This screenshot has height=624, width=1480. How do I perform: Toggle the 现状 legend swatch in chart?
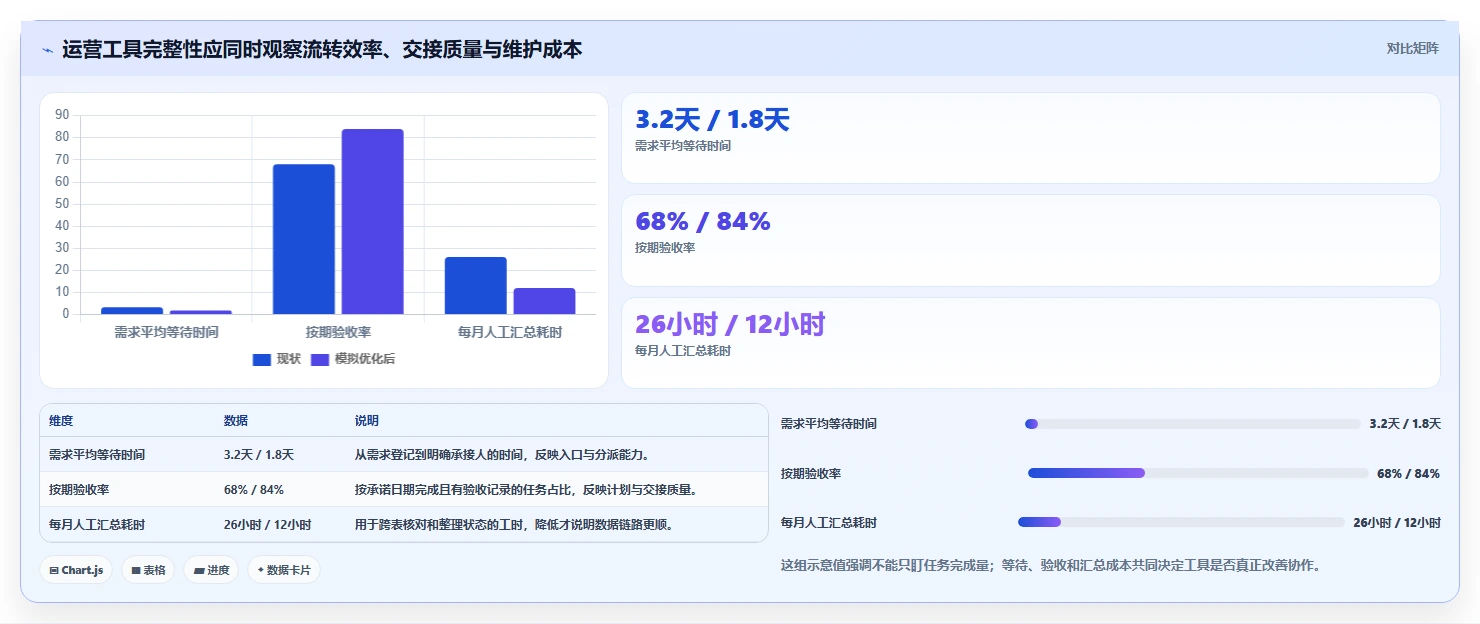[x=262, y=359]
